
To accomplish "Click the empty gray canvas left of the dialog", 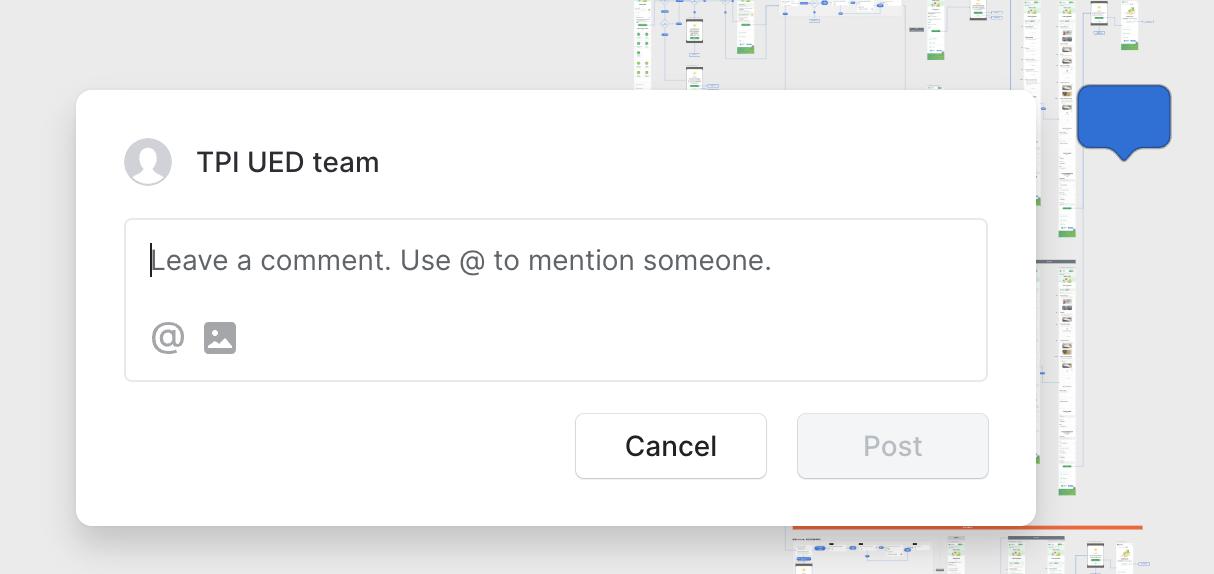I will (38, 300).
